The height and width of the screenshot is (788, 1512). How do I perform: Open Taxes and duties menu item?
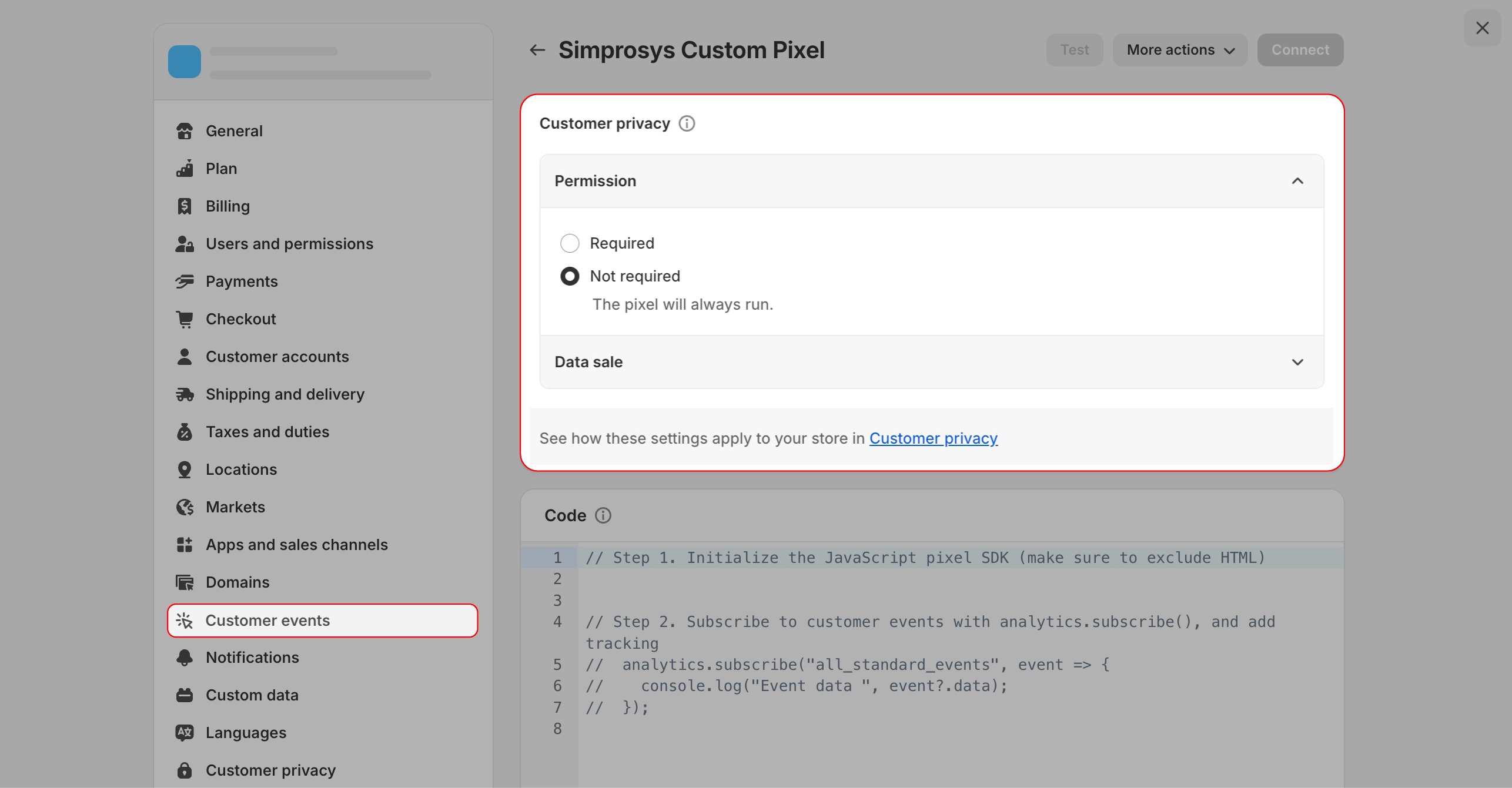pyautogui.click(x=323, y=432)
